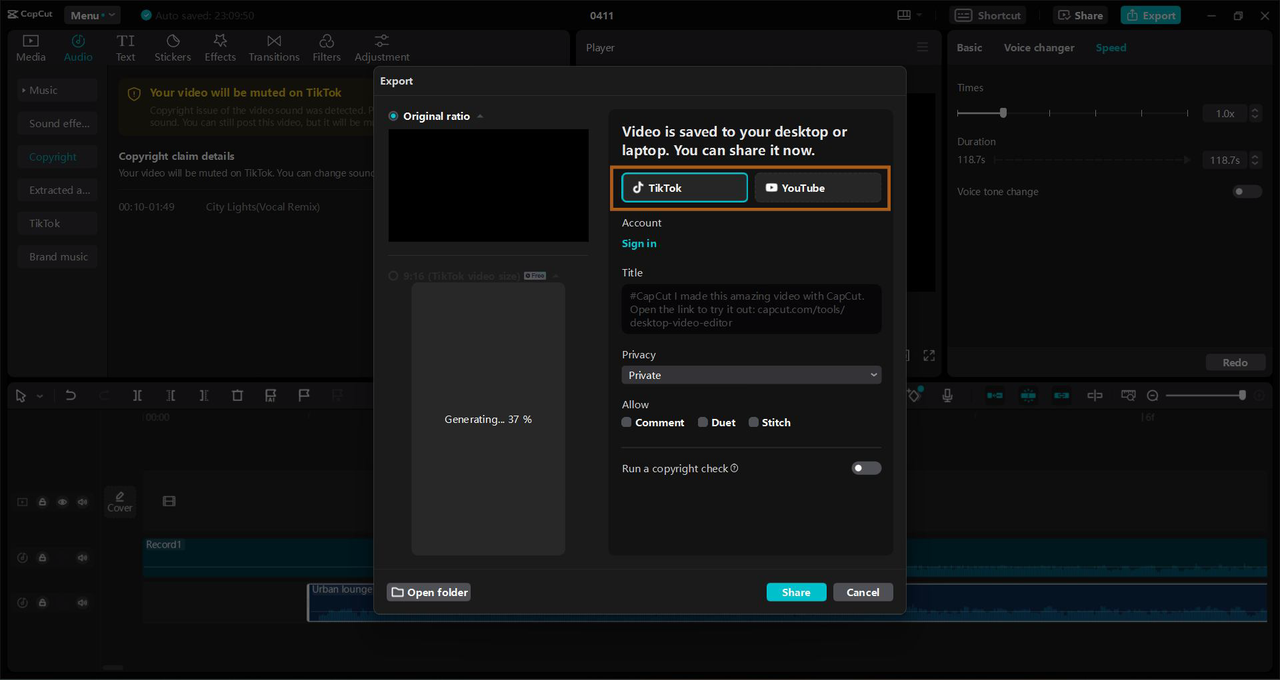Expand the Music category
Viewport: 1280px width, 680px height.
point(57,90)
